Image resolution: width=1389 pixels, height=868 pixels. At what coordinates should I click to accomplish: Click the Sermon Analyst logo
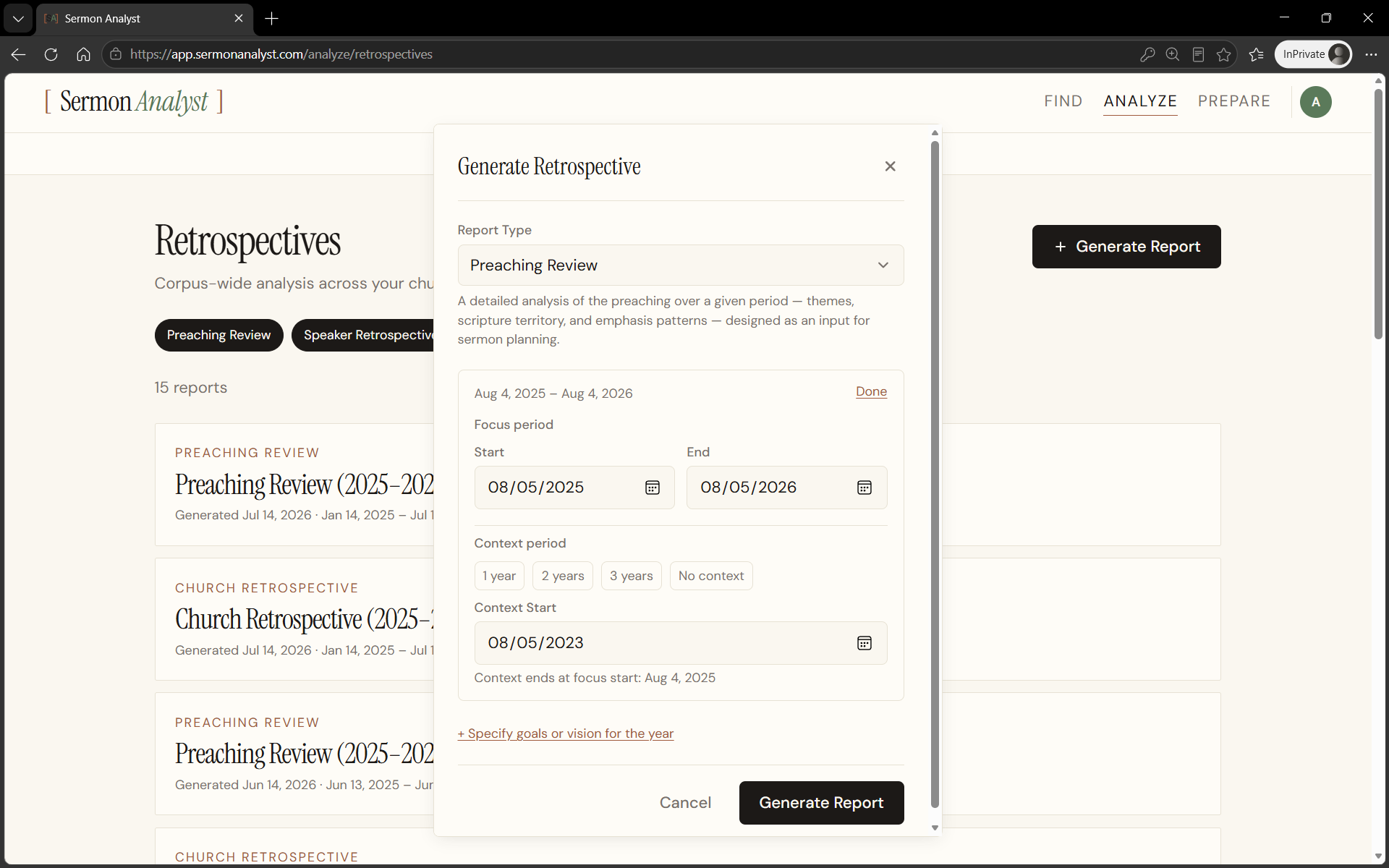pyautogui.click(x=134, y=101)
